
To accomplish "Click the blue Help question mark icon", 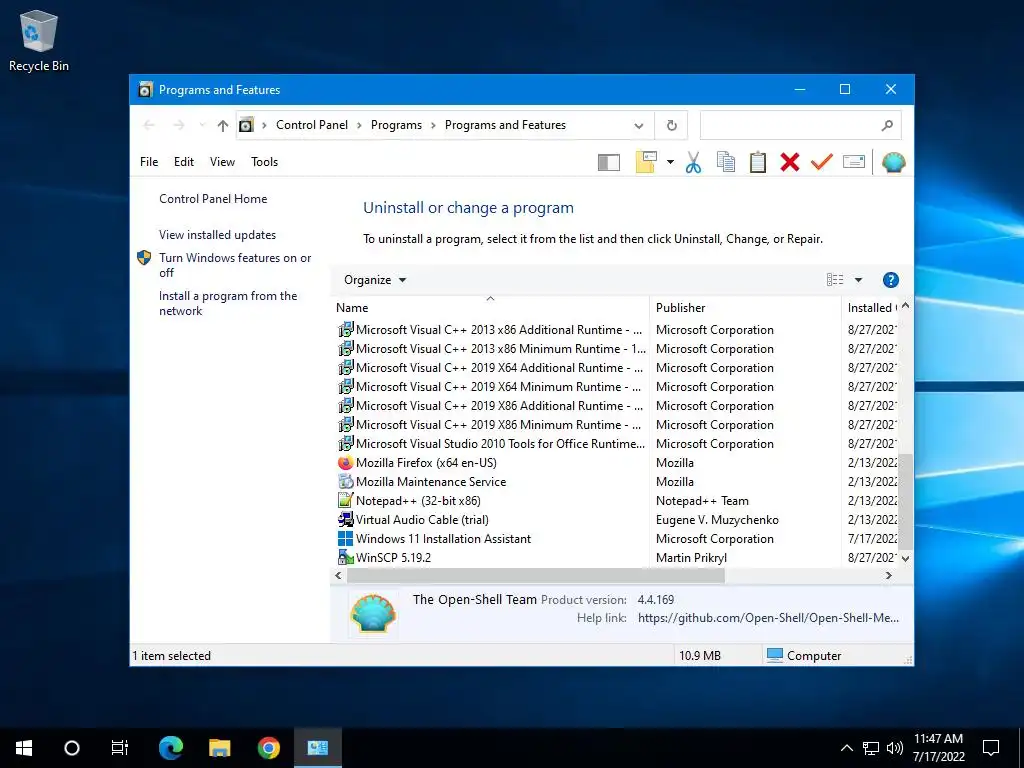I will (x=890, y=280).
